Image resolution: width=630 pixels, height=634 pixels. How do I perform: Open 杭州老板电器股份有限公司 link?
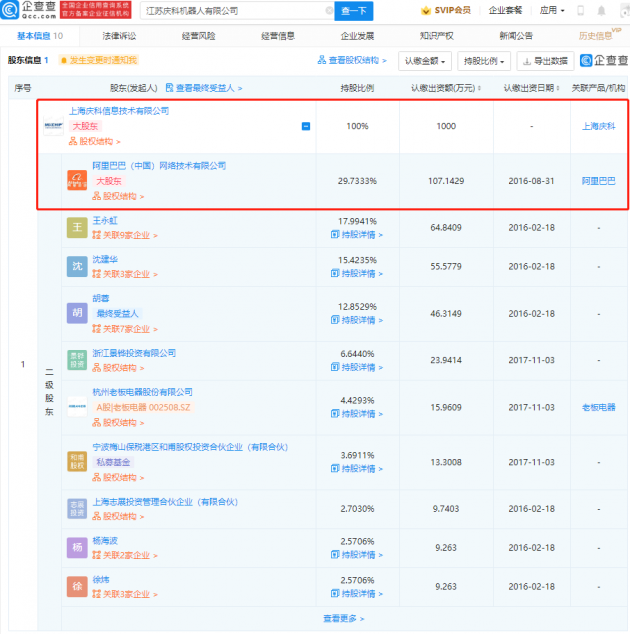pyautogui.click(x=142, y=392)
